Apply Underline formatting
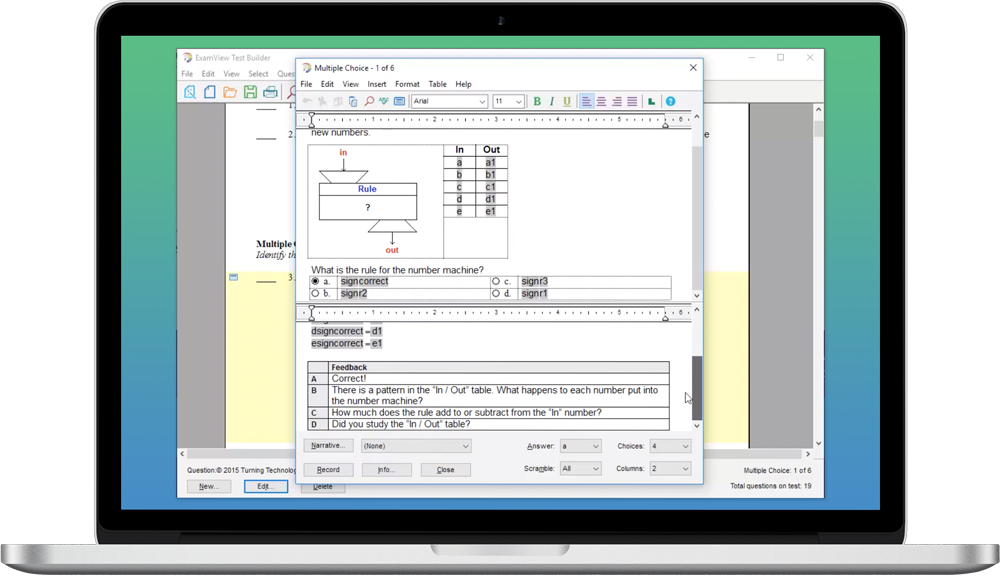This screenshot has height=585, width=1000. coord(566,101)
